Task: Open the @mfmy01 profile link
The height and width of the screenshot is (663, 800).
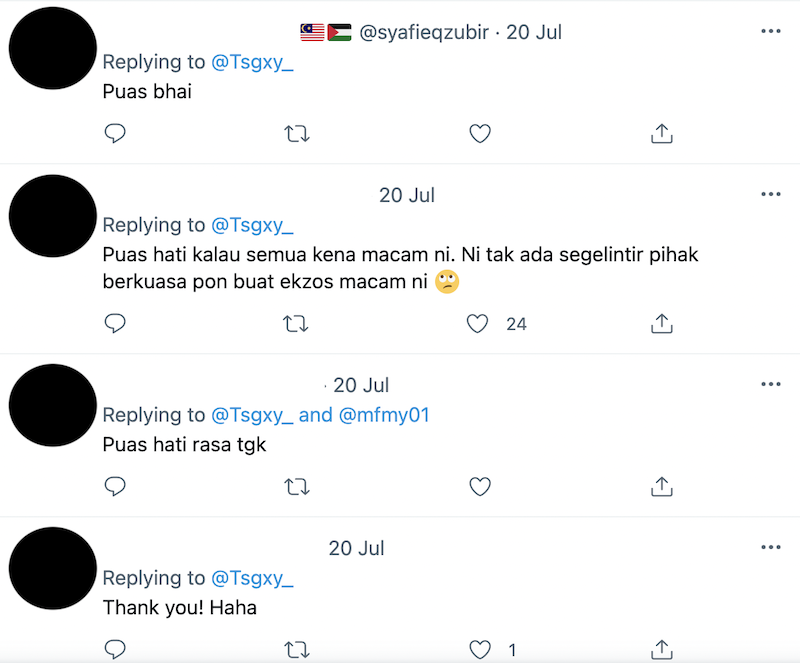Action: click(x=384, y=414)
